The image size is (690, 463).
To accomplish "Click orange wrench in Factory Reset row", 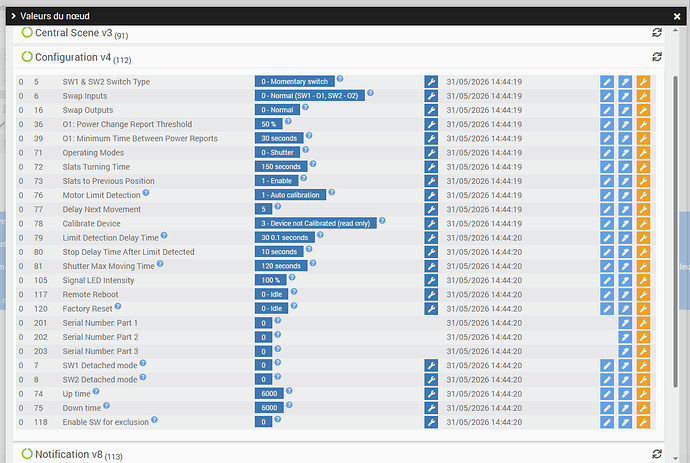I will pyautogui.click(x=643, y=309).
